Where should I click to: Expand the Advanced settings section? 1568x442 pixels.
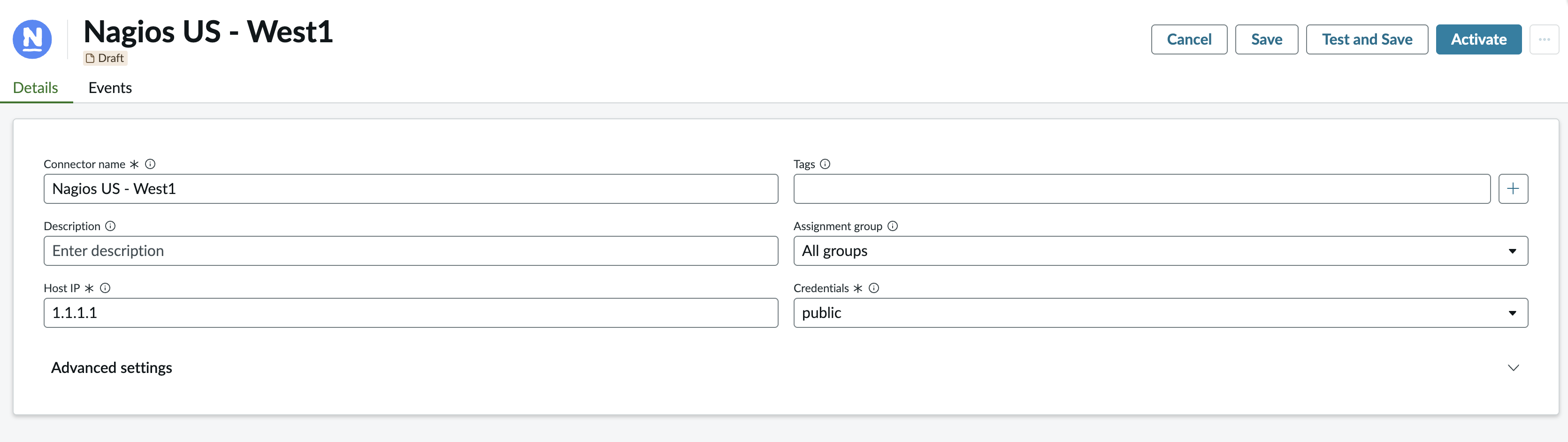pos(785,368)
